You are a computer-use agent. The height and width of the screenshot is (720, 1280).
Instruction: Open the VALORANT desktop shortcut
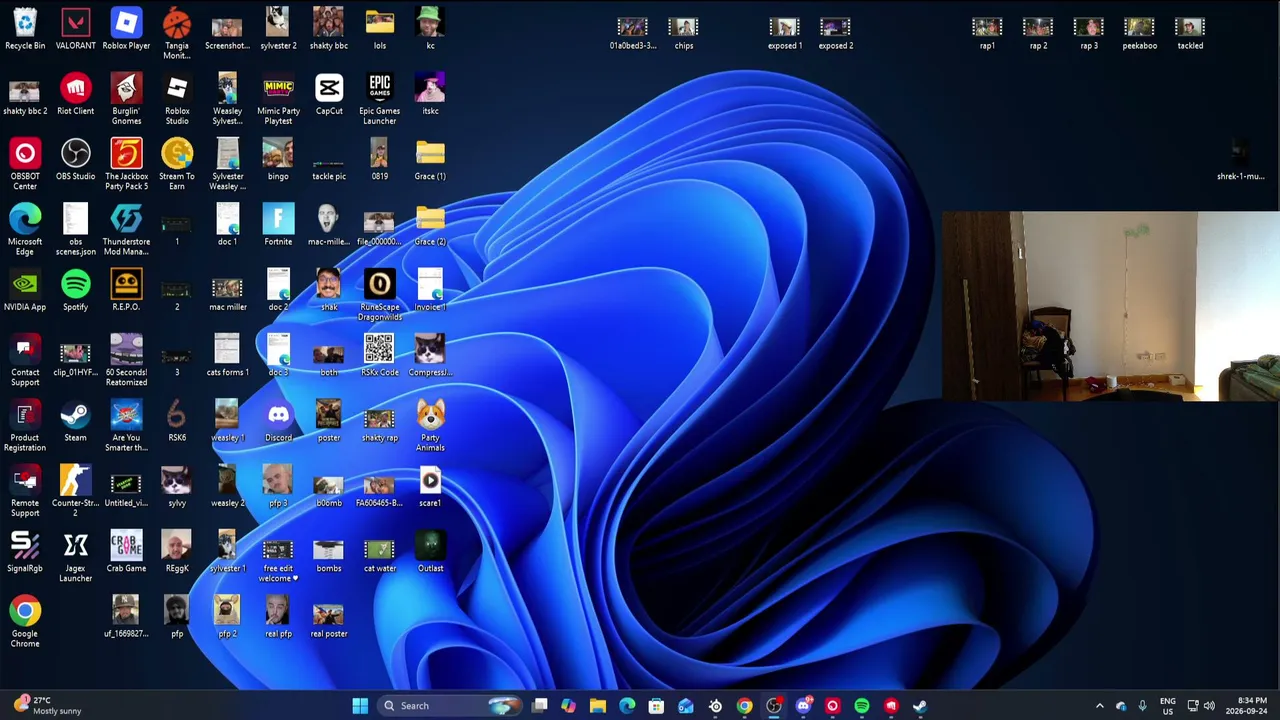click(75, 28)
